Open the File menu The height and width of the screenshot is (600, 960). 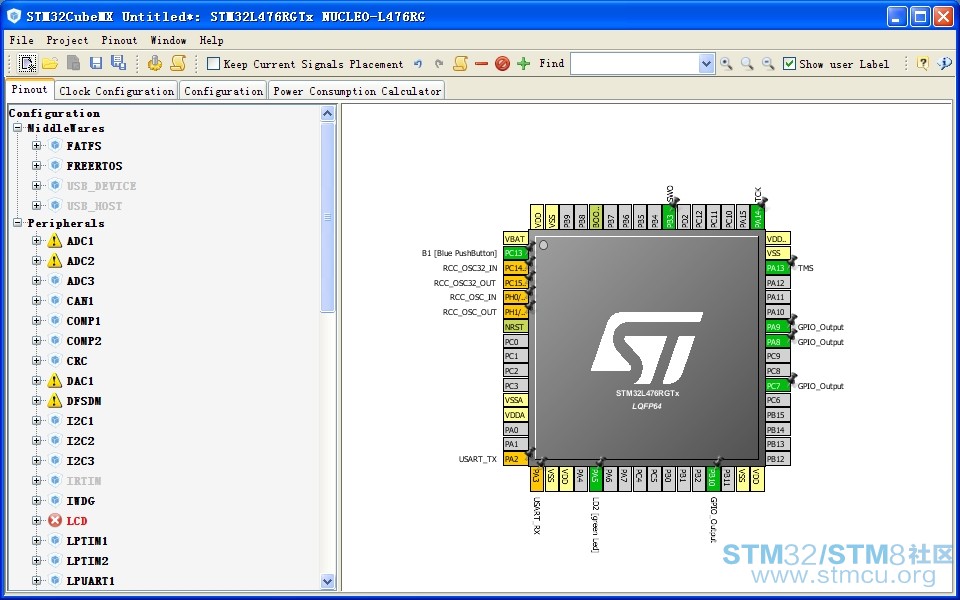[21, 40]
